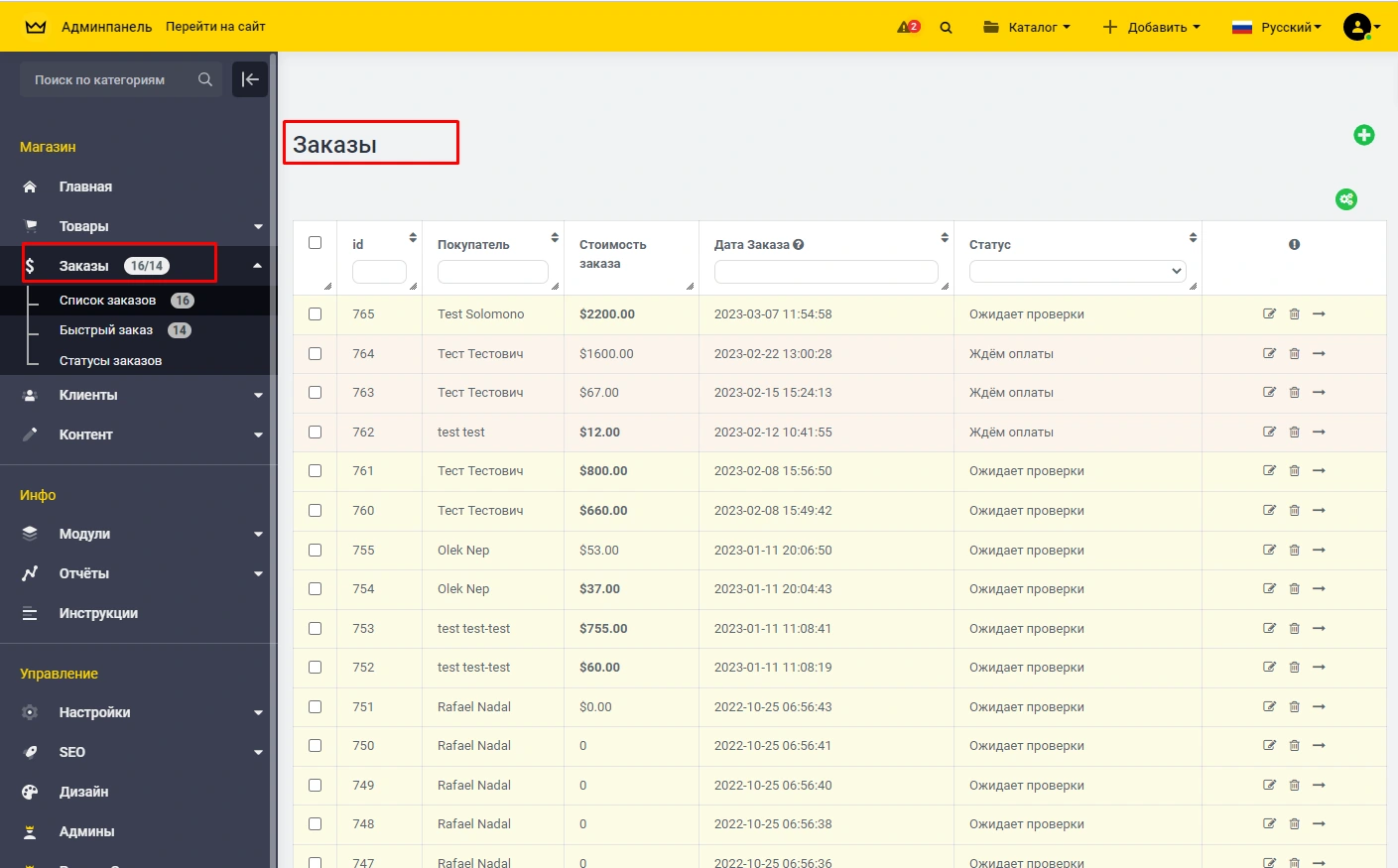This screenshot has width=1398, height=868.
Task: Expand the Каталог dropdown menu
Action: [x=1026, y=27]
